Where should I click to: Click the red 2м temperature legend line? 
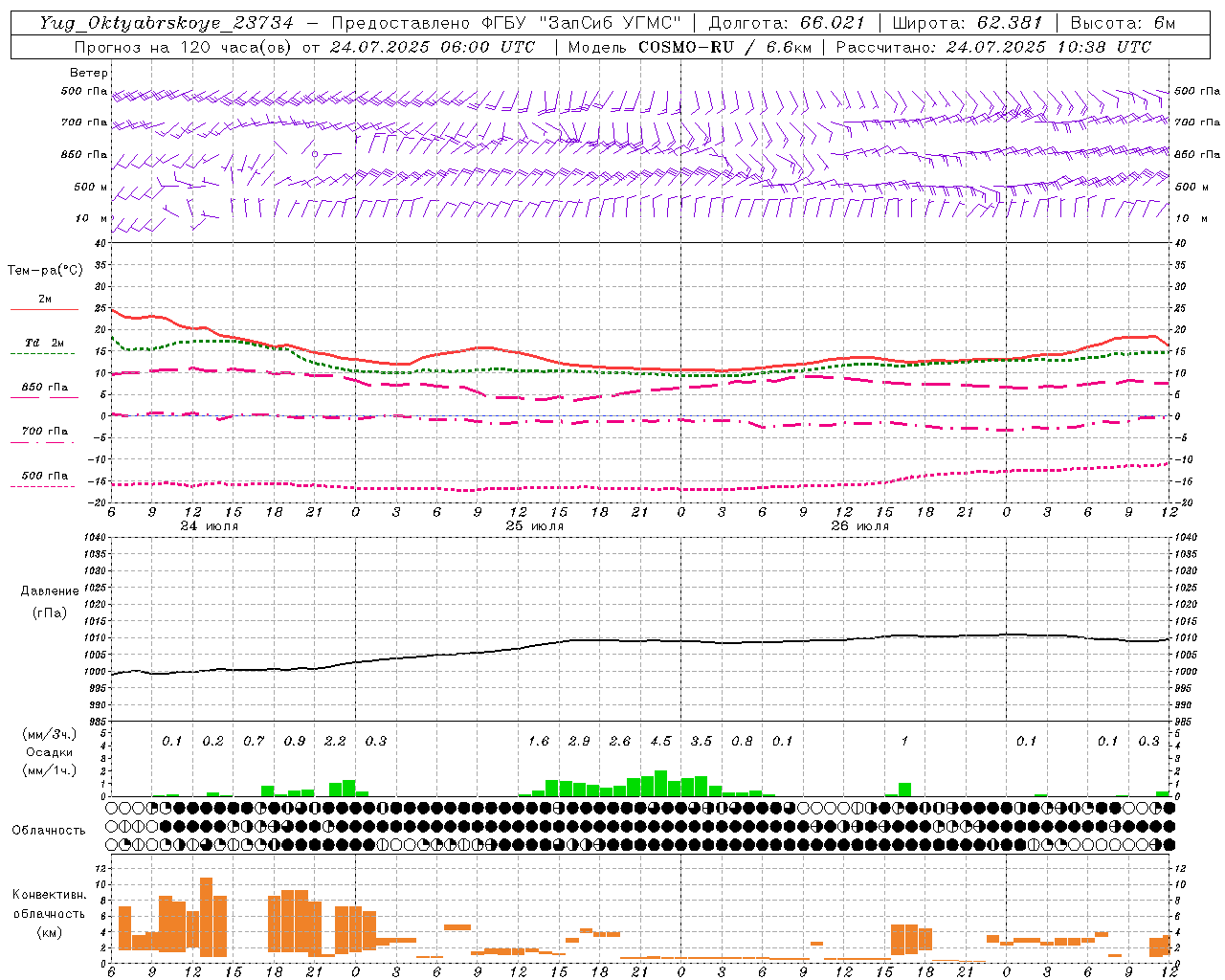43,310
